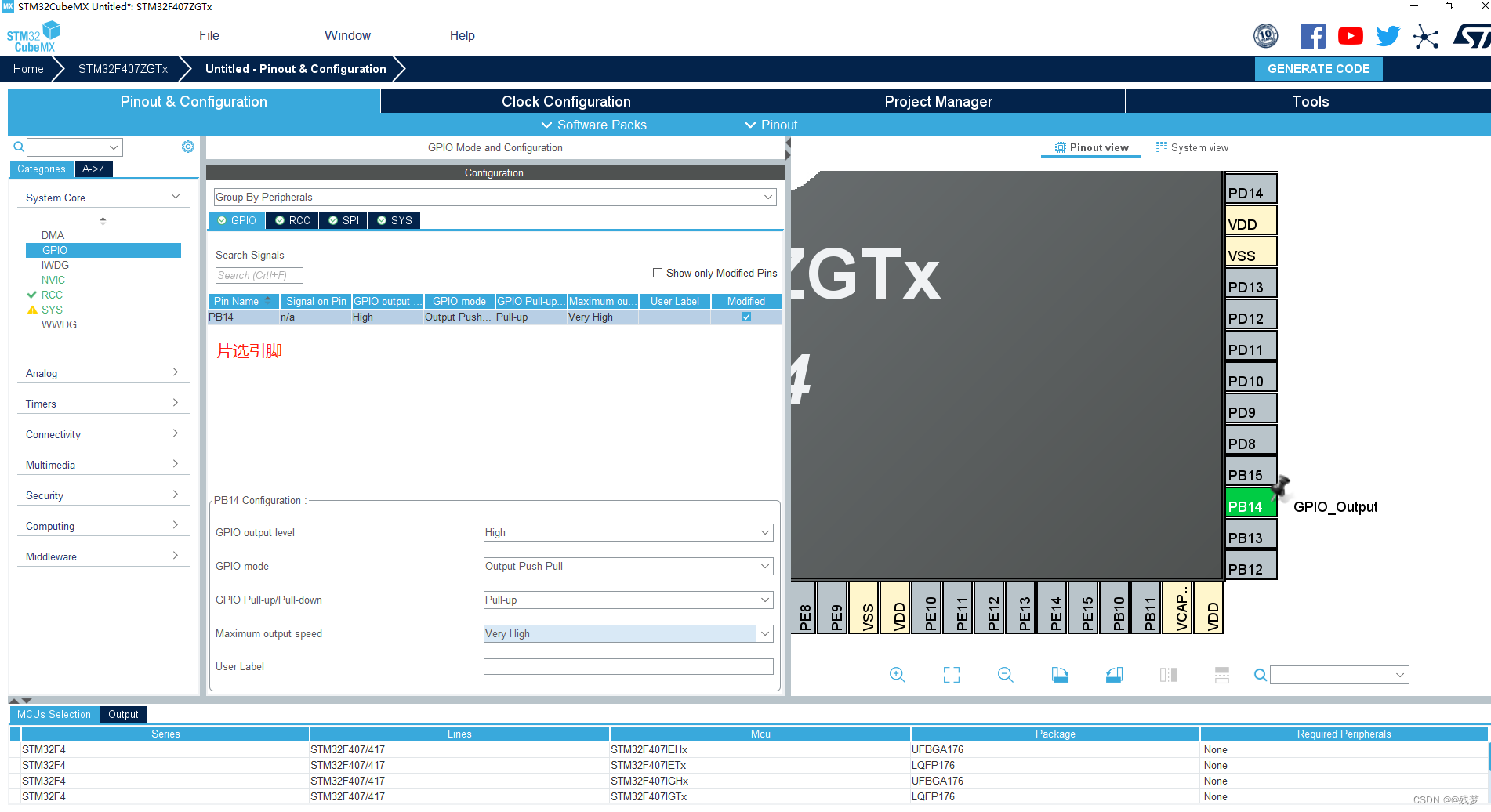The image size is (1491, 812).
Task: Open the Facebook link icon
Action: [x=1313, y=36]
